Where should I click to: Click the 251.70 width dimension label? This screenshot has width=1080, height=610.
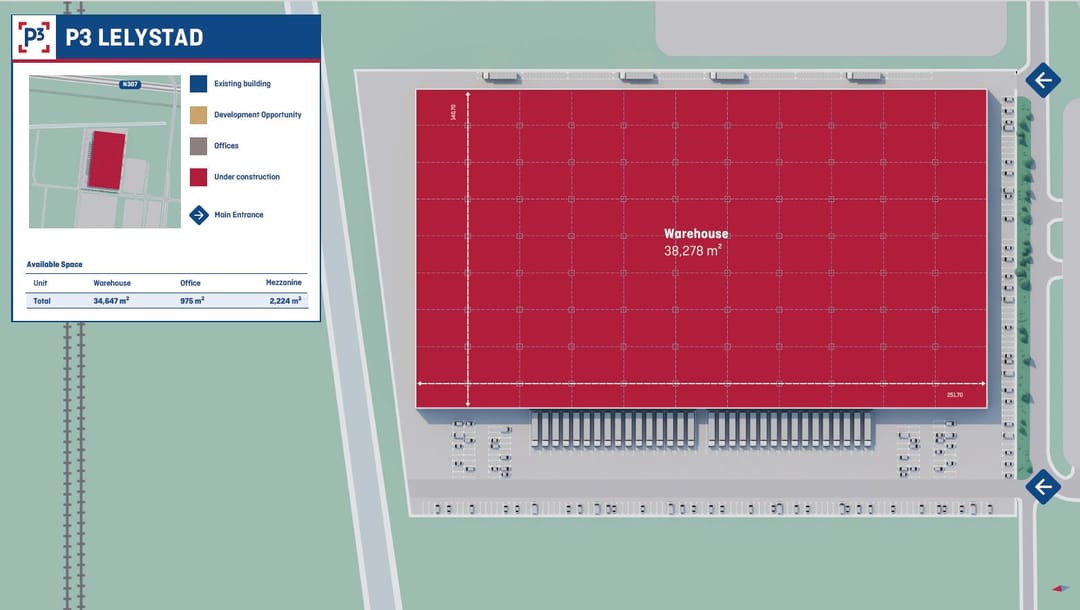[x=954, y=395]
